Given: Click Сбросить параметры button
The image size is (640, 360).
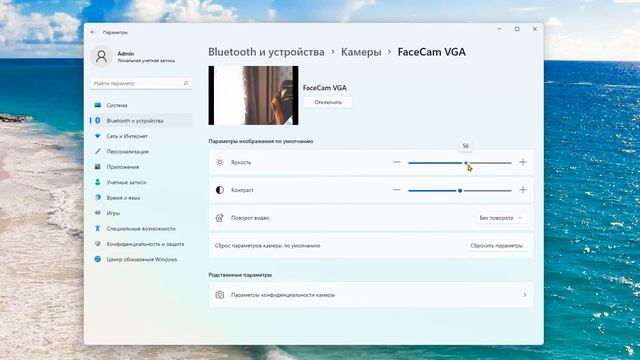Looking at the screenshot, I should point(496,246).
